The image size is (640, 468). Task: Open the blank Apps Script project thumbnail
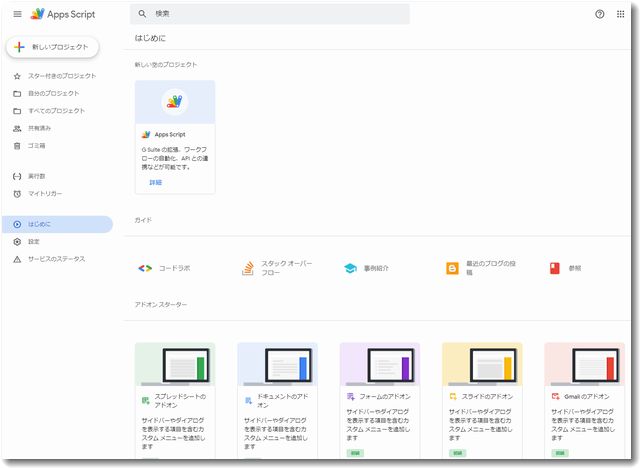[175, 102]
